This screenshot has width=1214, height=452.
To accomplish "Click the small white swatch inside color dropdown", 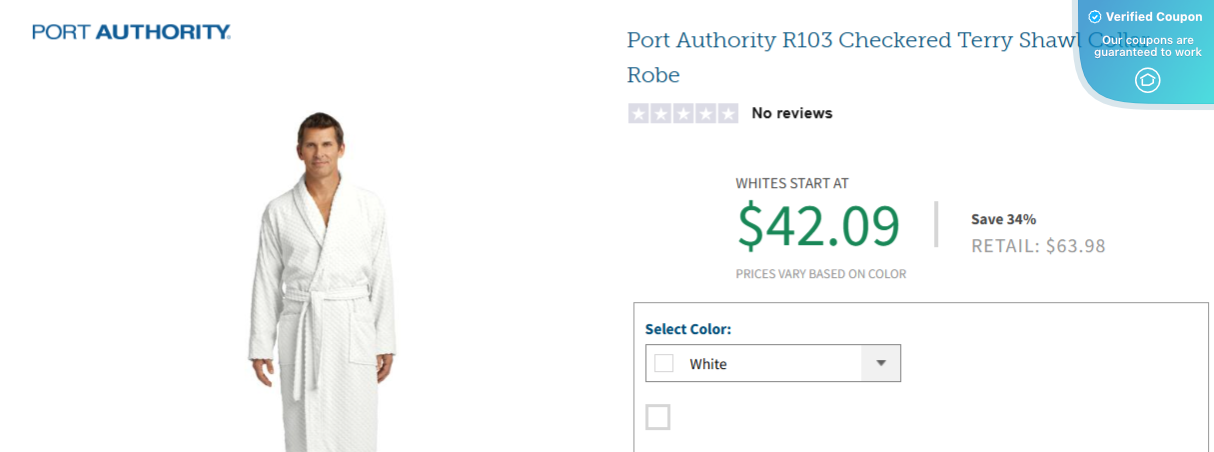I will [664, 364].
